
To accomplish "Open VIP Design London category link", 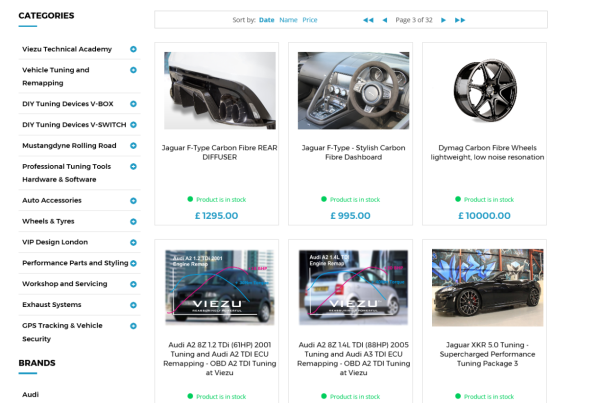I will [x=55, y=242].
